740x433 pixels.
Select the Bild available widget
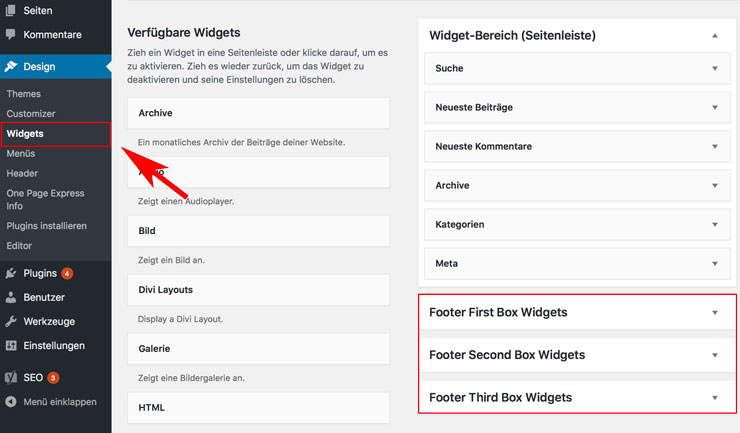258,231
